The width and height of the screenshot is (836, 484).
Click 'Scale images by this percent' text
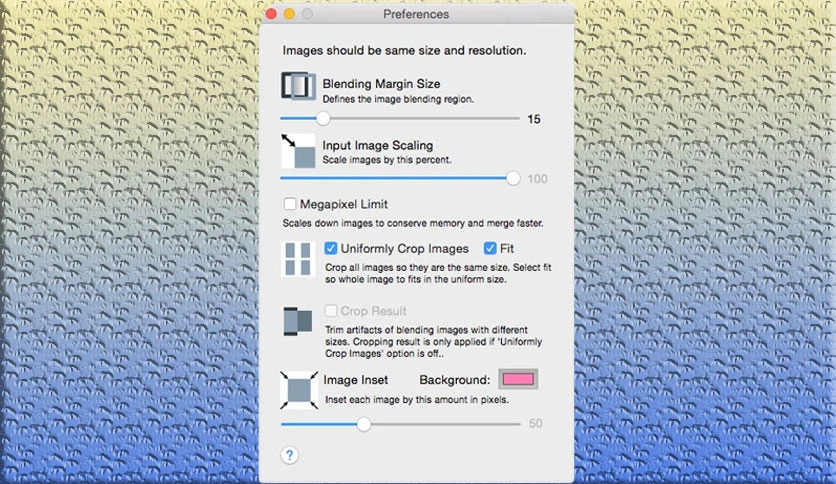pyautogui.click(x=387, y=160)
